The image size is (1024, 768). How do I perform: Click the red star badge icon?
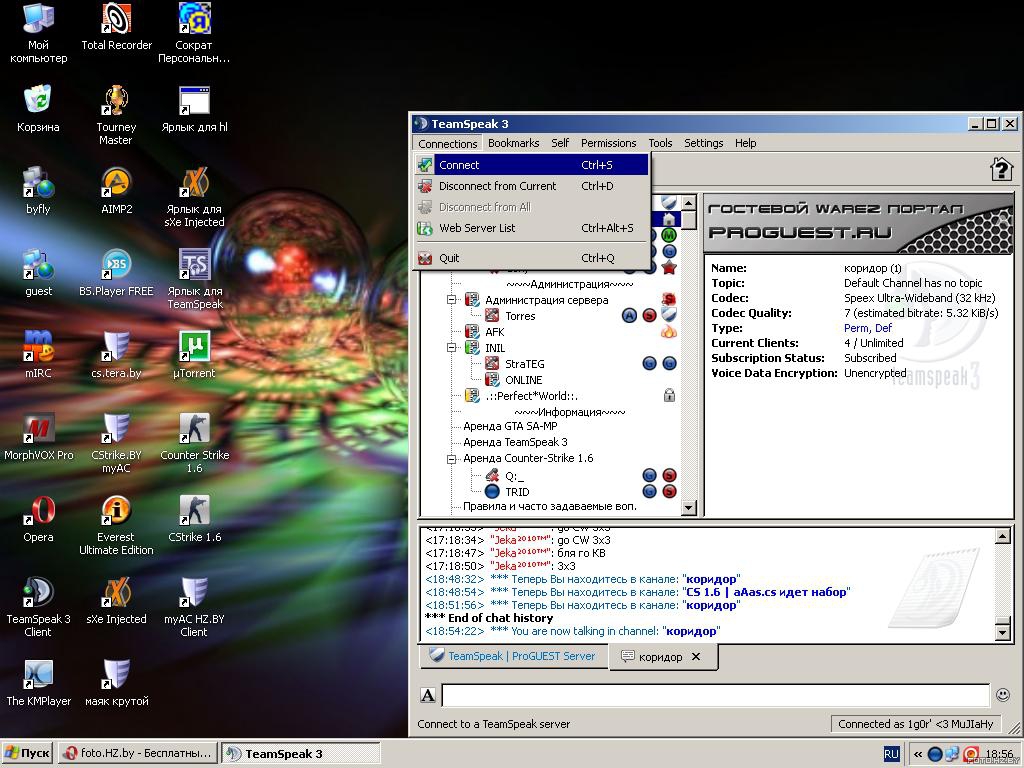click(x=669, y=267)
